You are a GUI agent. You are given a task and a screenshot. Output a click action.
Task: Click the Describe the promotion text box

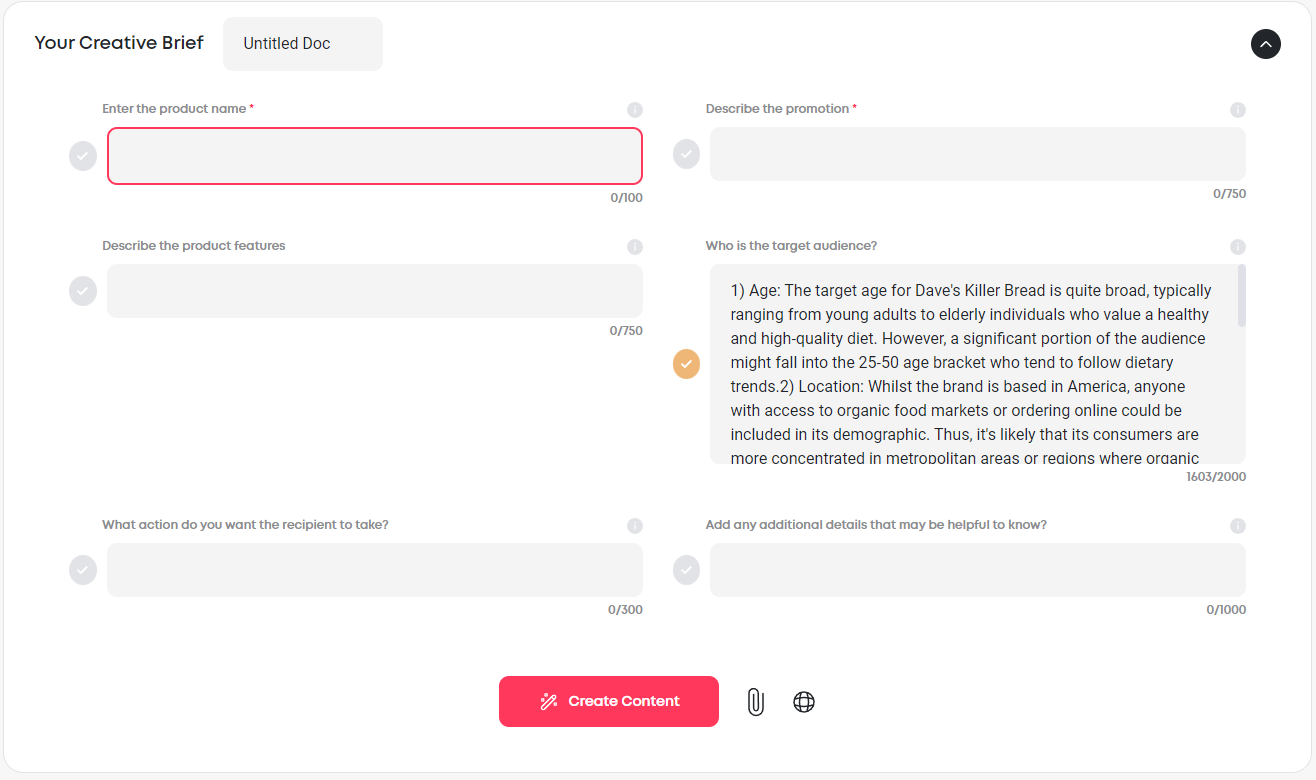point(978,154)
